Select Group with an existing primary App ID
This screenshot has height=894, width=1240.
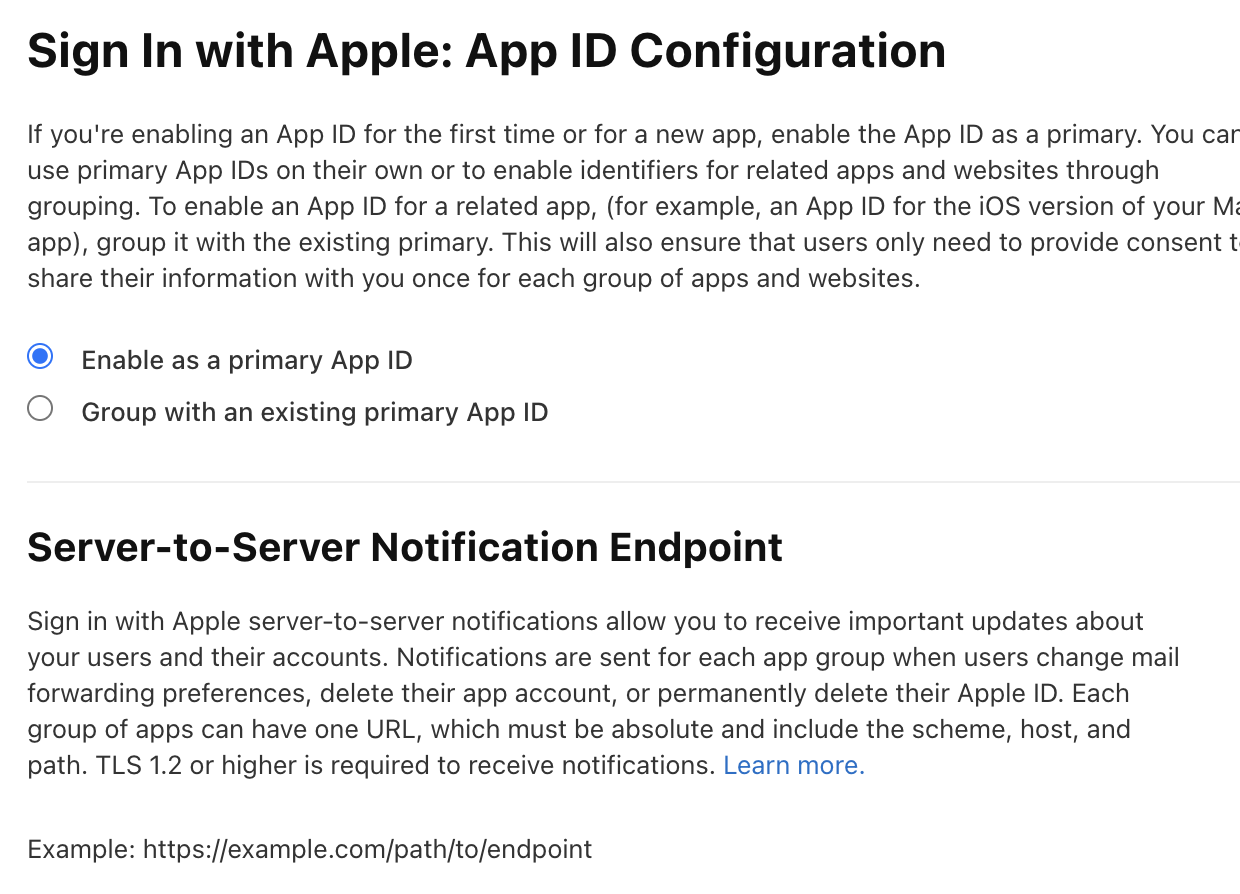pos(40,409)
